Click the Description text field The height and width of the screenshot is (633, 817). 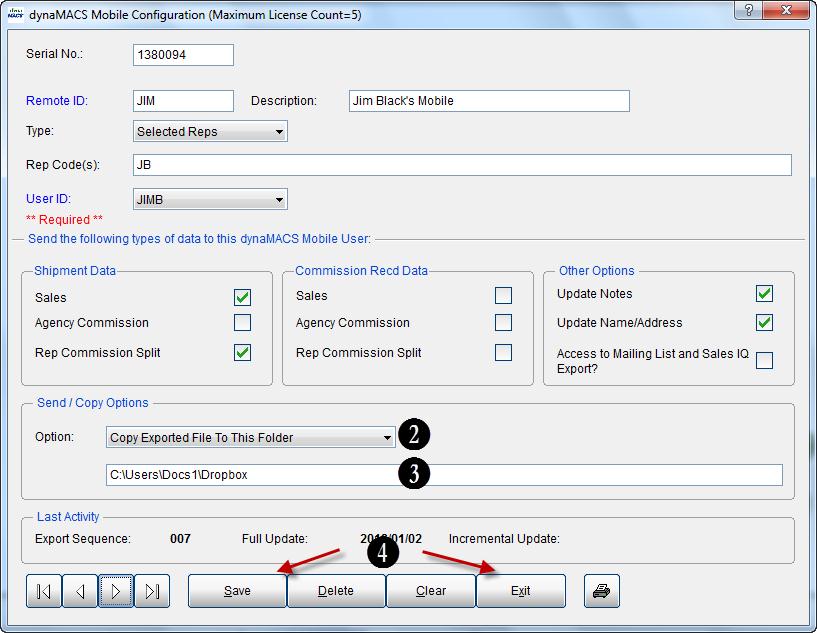pyautogui.click(x=489, y=101)
